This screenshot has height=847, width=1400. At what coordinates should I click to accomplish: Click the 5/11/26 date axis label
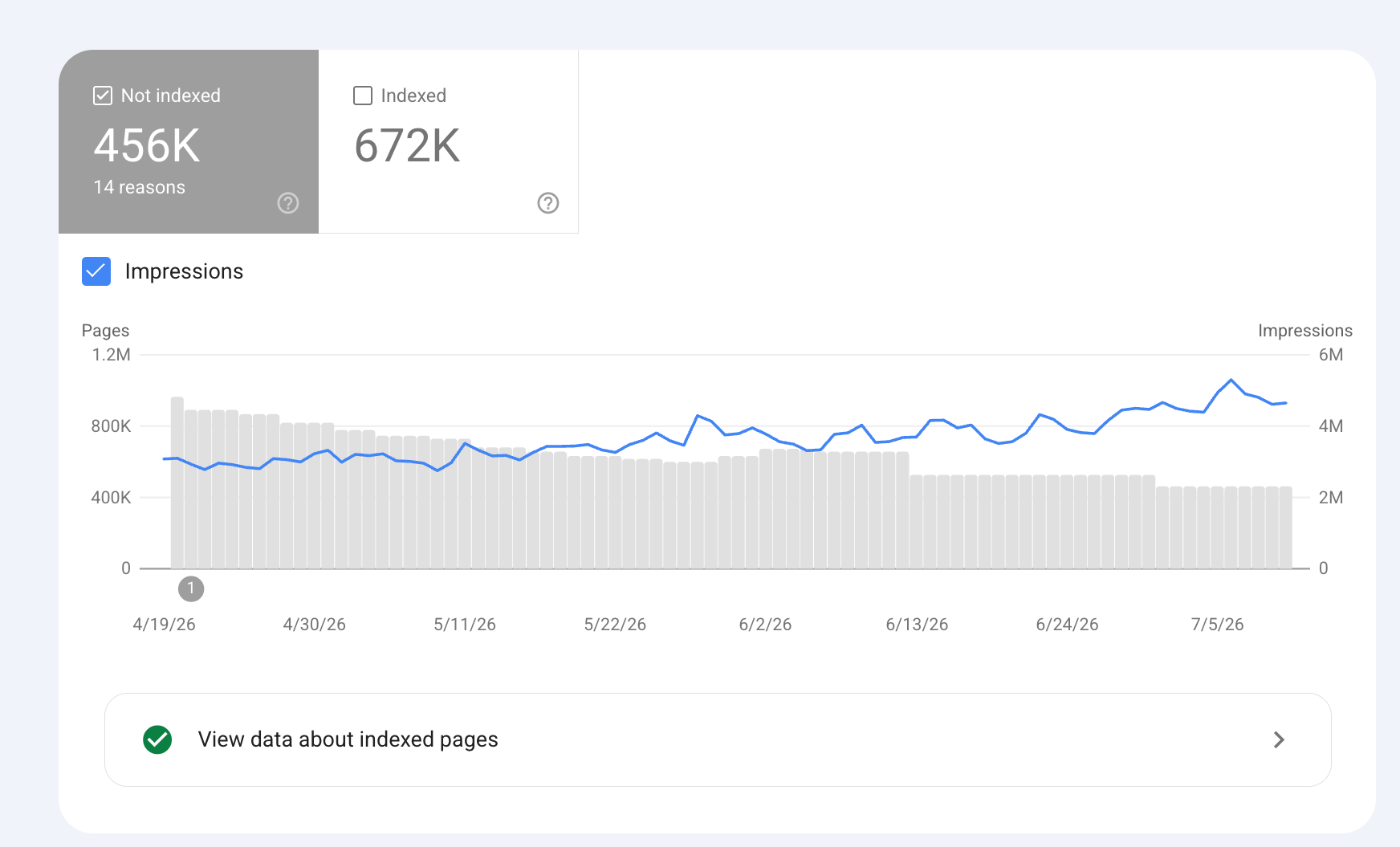click(x=465, y=625)
